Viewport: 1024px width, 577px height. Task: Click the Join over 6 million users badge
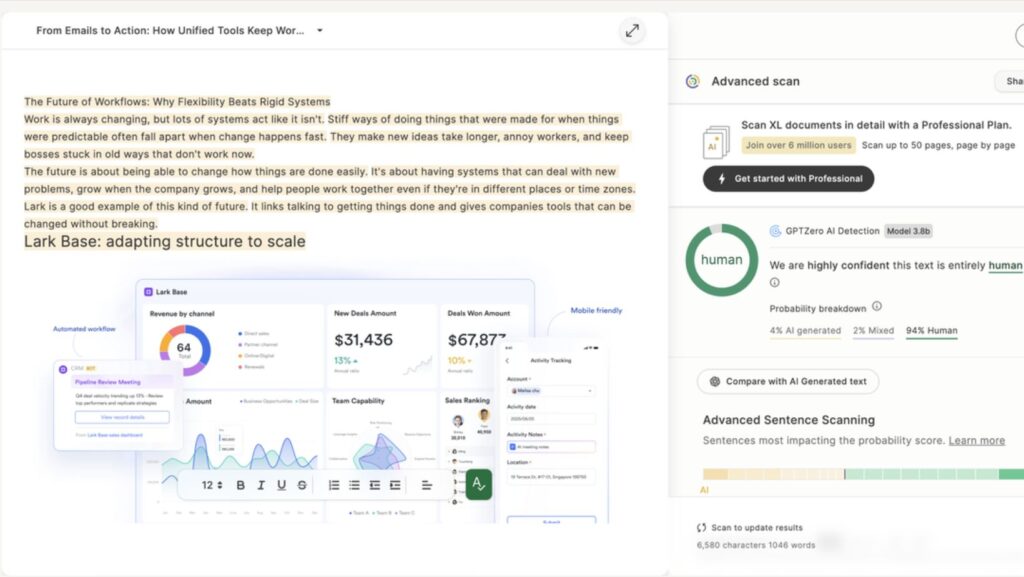(x=799, y=146)
